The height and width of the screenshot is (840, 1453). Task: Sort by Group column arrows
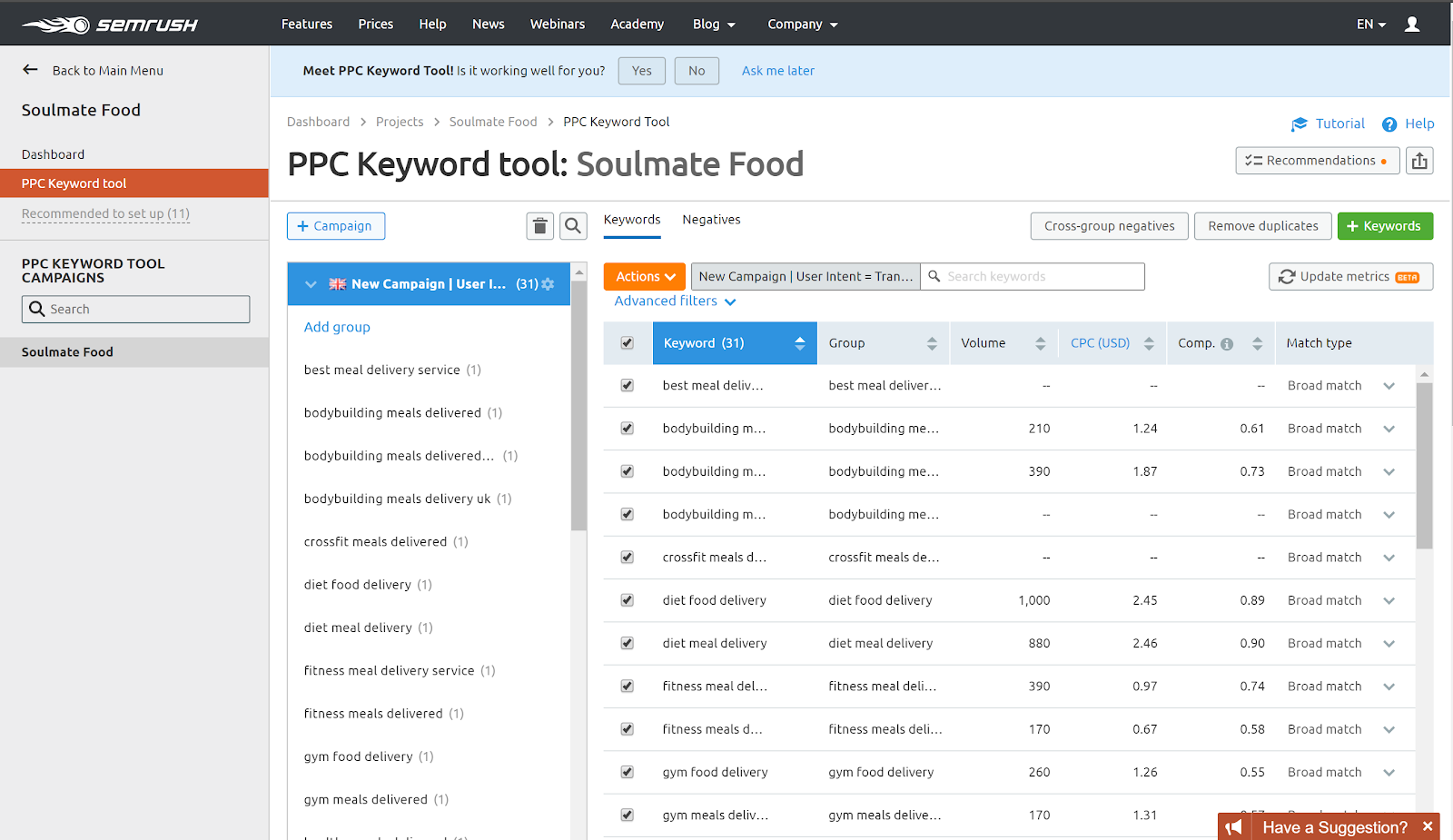[x=932, y=343]
